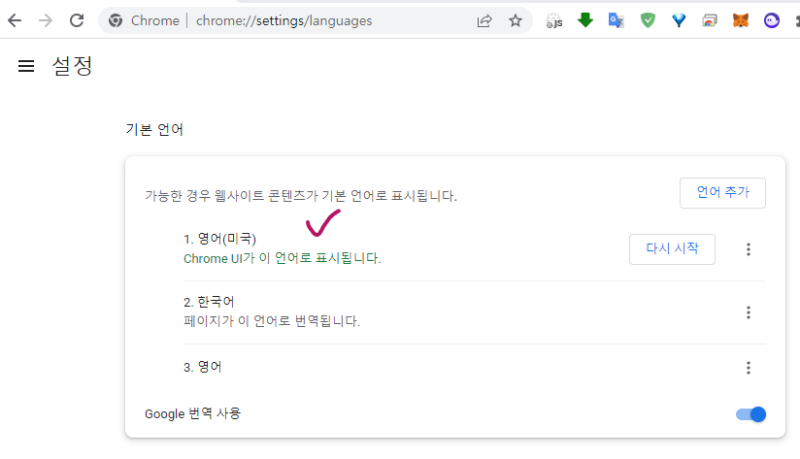Click the 설정 page title
The width and height of the screenshot is (800, 459).
point(72,66)
